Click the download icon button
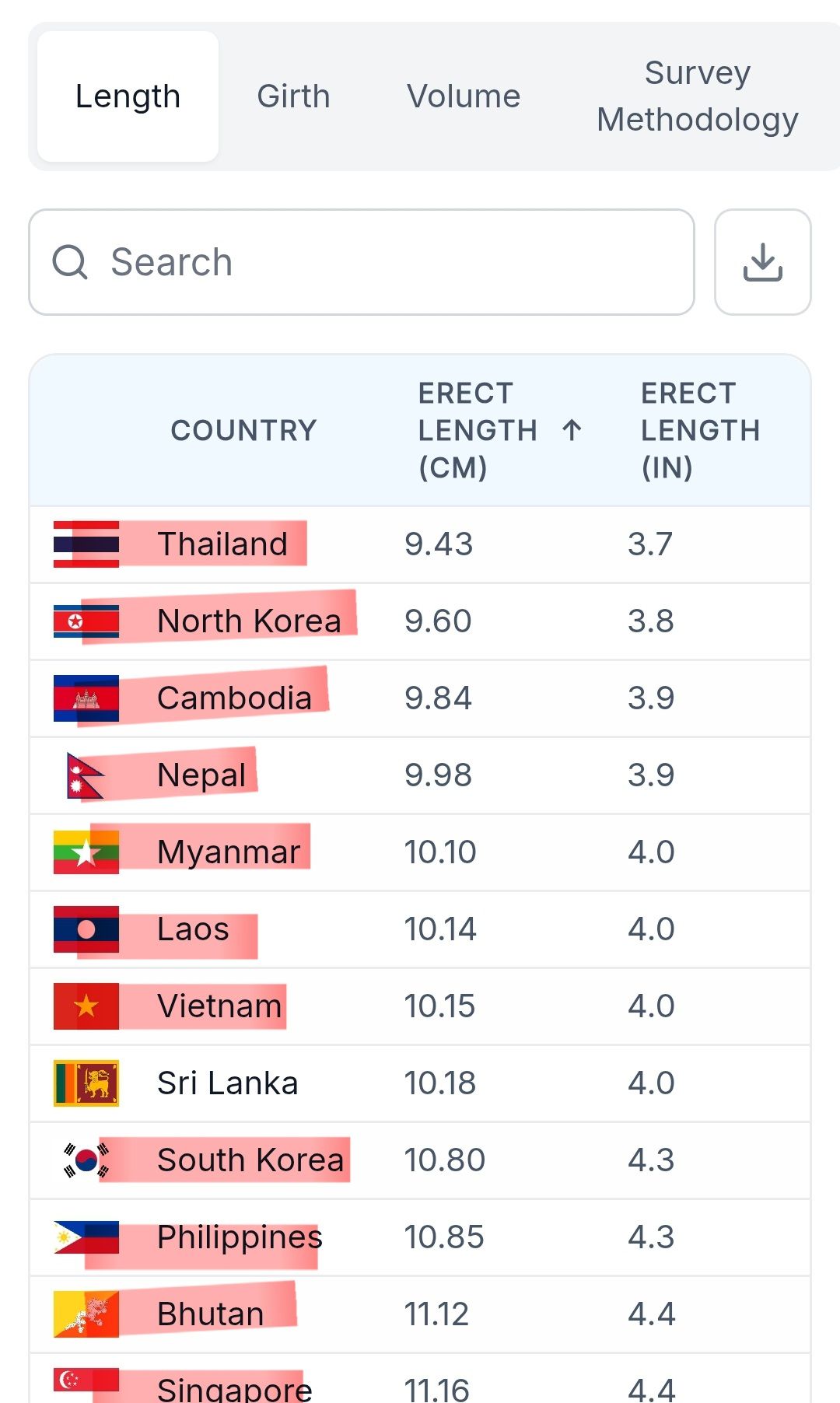Screen dimensions: 840x1403 point(762,262)
